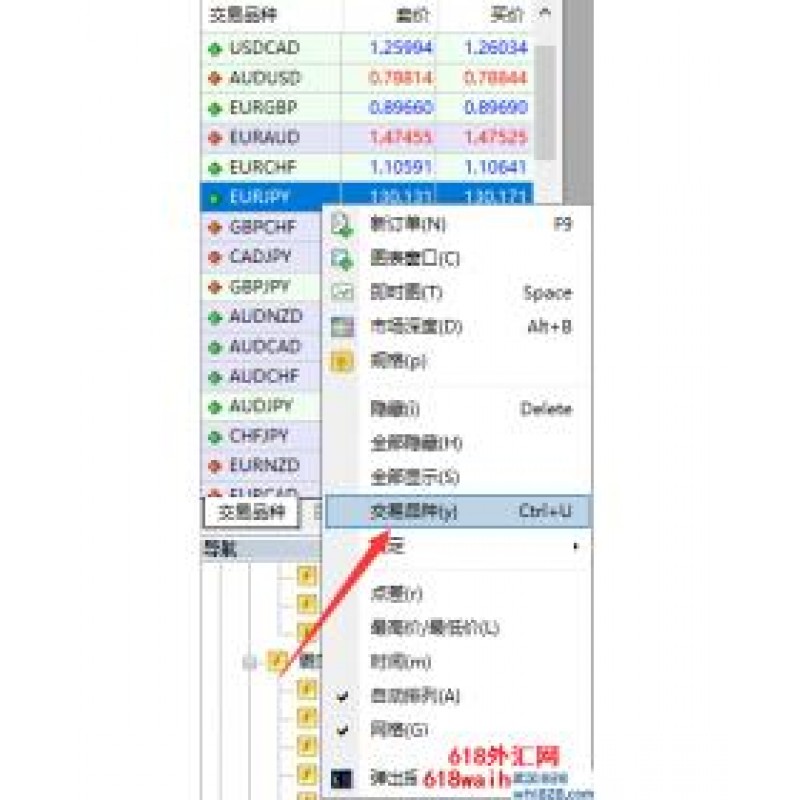Screen dimensions: 800x800
Task: Click the scroll-up arrow above the symbol list
Action: [x=545, y=14]
